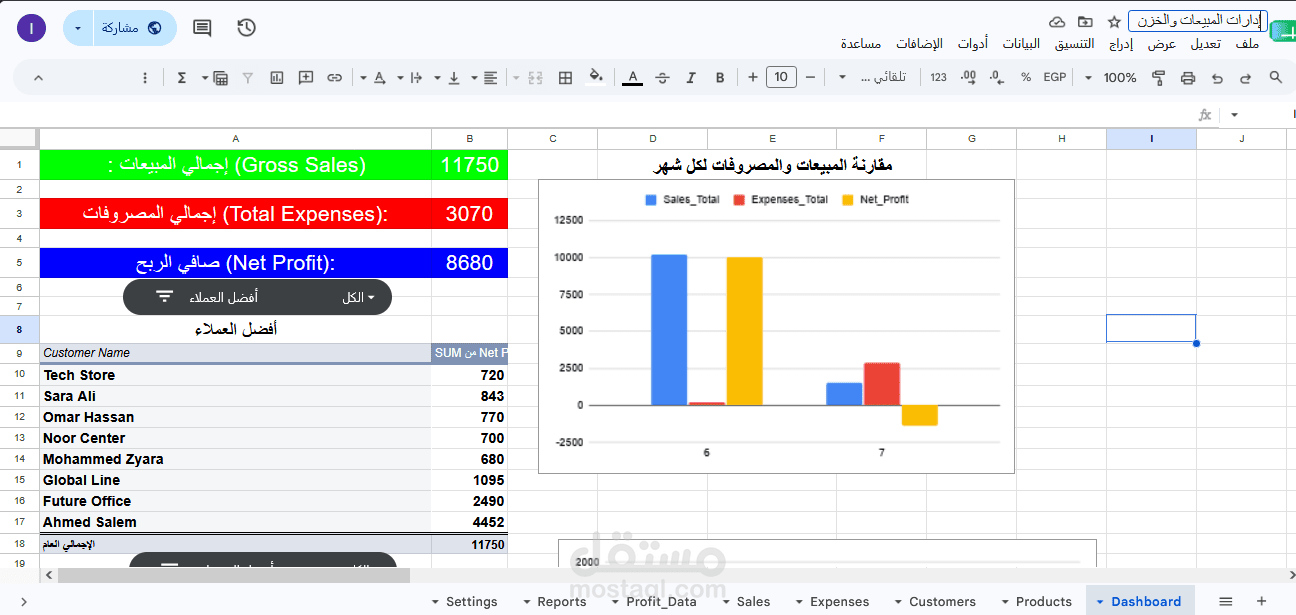Open the ملف (File) menu
Viewport: 1296px width, 615px height.
point(1247,43)
